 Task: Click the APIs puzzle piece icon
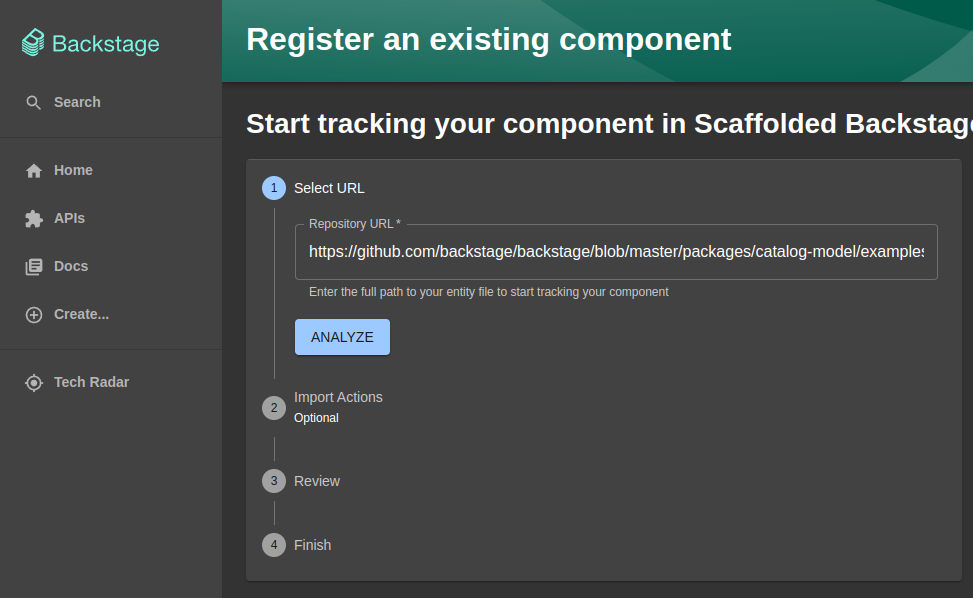pyautogui.click(x=34, y=219)
